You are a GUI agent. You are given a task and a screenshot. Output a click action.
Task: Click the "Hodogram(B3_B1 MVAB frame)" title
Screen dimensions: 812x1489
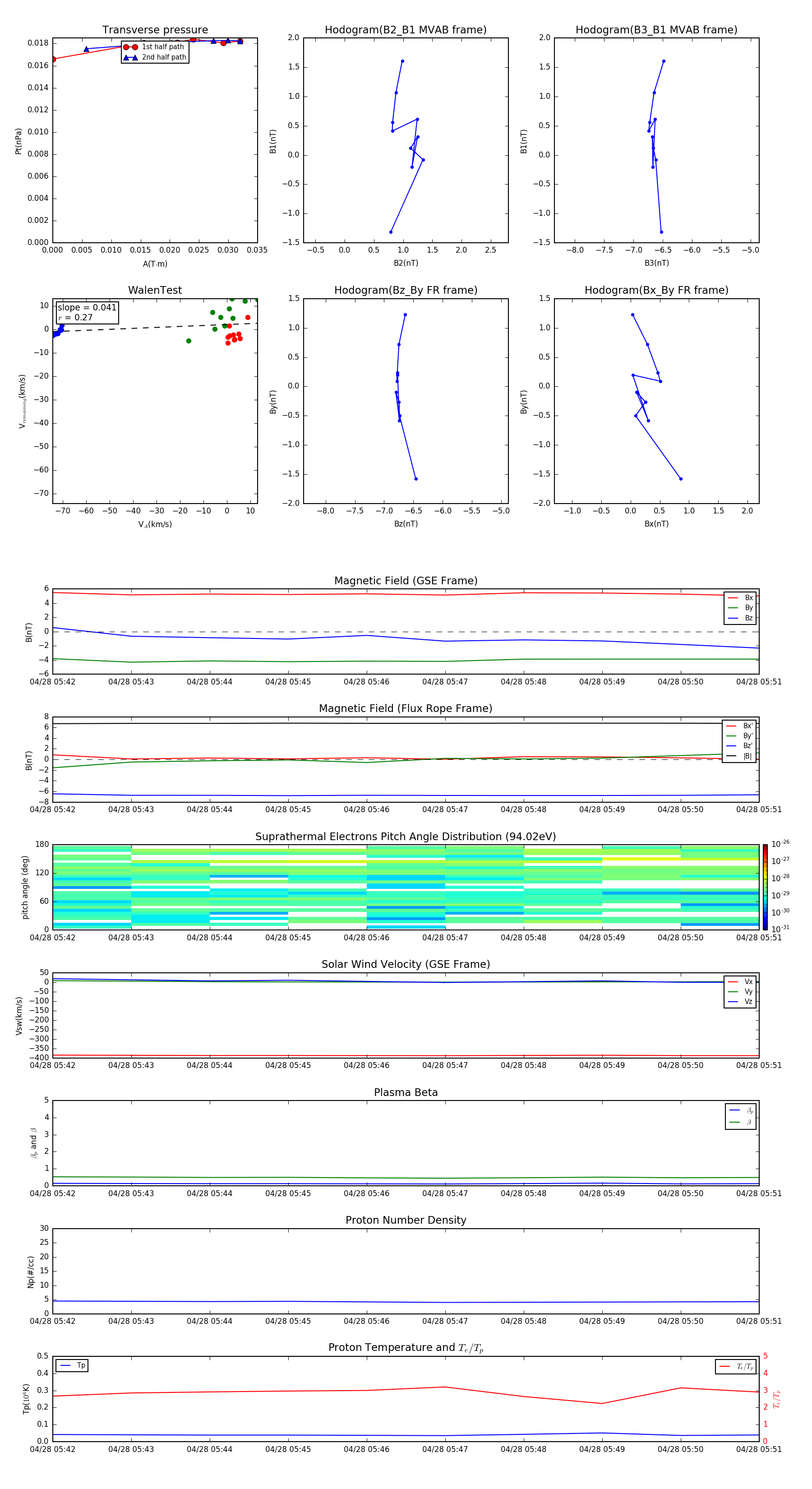coord(656,30)
